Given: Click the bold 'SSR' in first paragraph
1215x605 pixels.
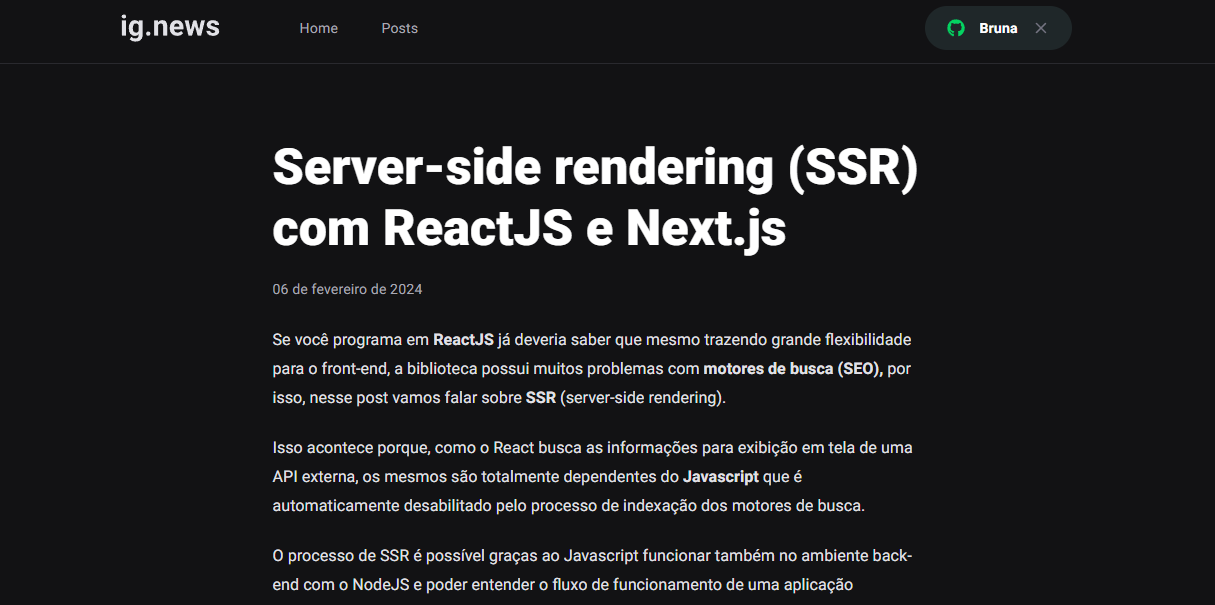Looking at the screenshot, I should (541, 397).
